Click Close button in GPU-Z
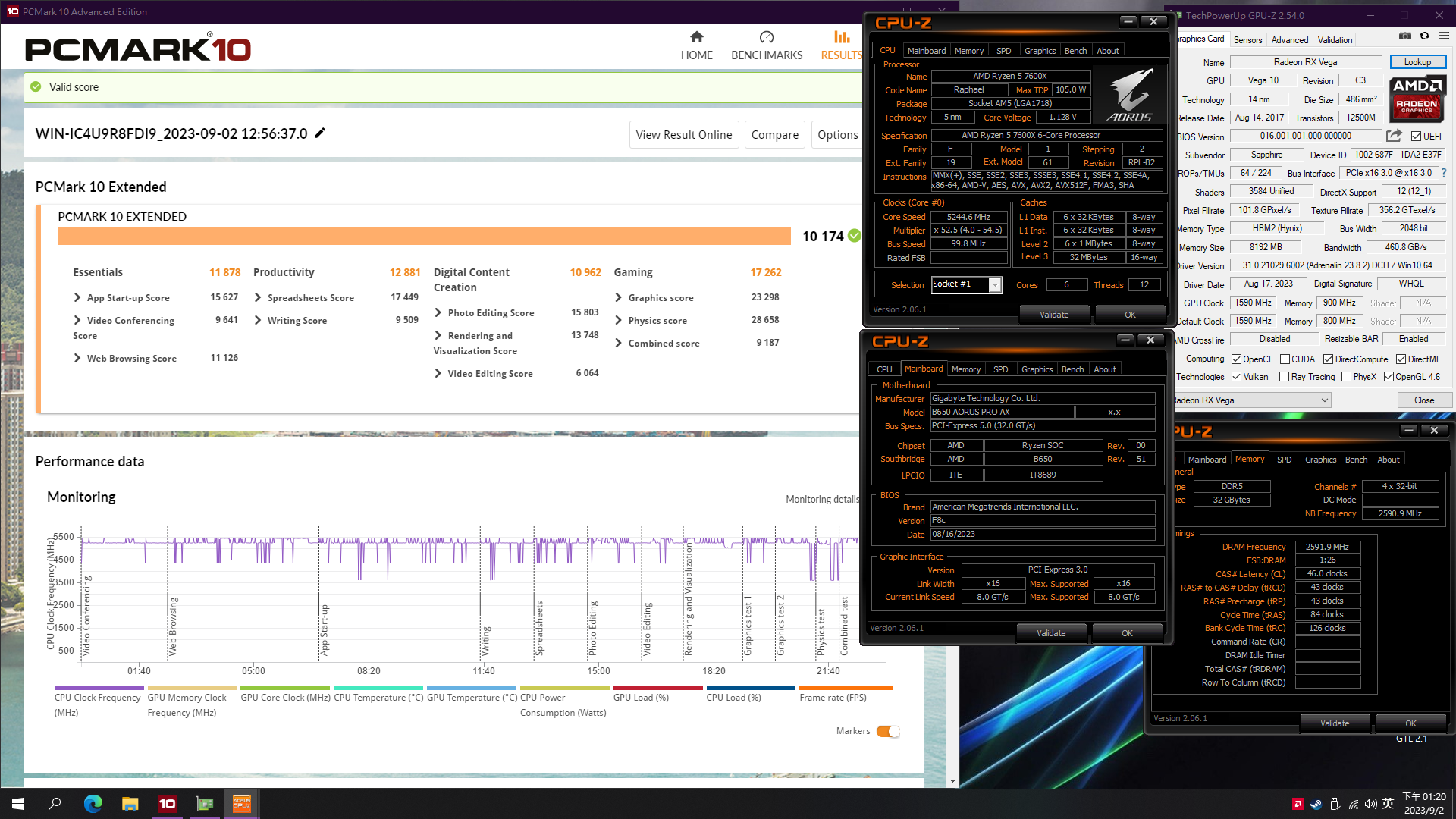1456x819 pixels. point(1423,400)
